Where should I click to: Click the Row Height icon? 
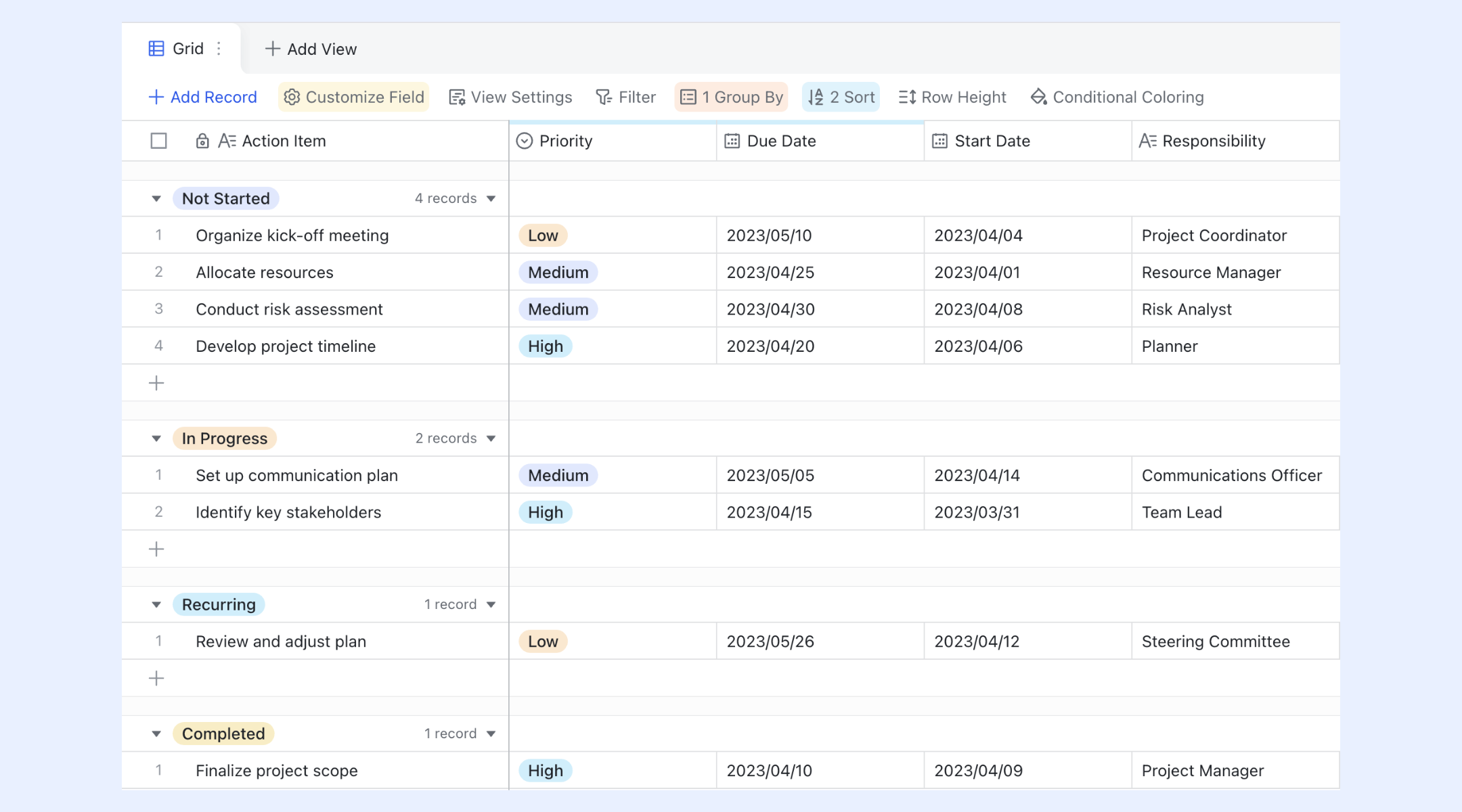point(907,97)
